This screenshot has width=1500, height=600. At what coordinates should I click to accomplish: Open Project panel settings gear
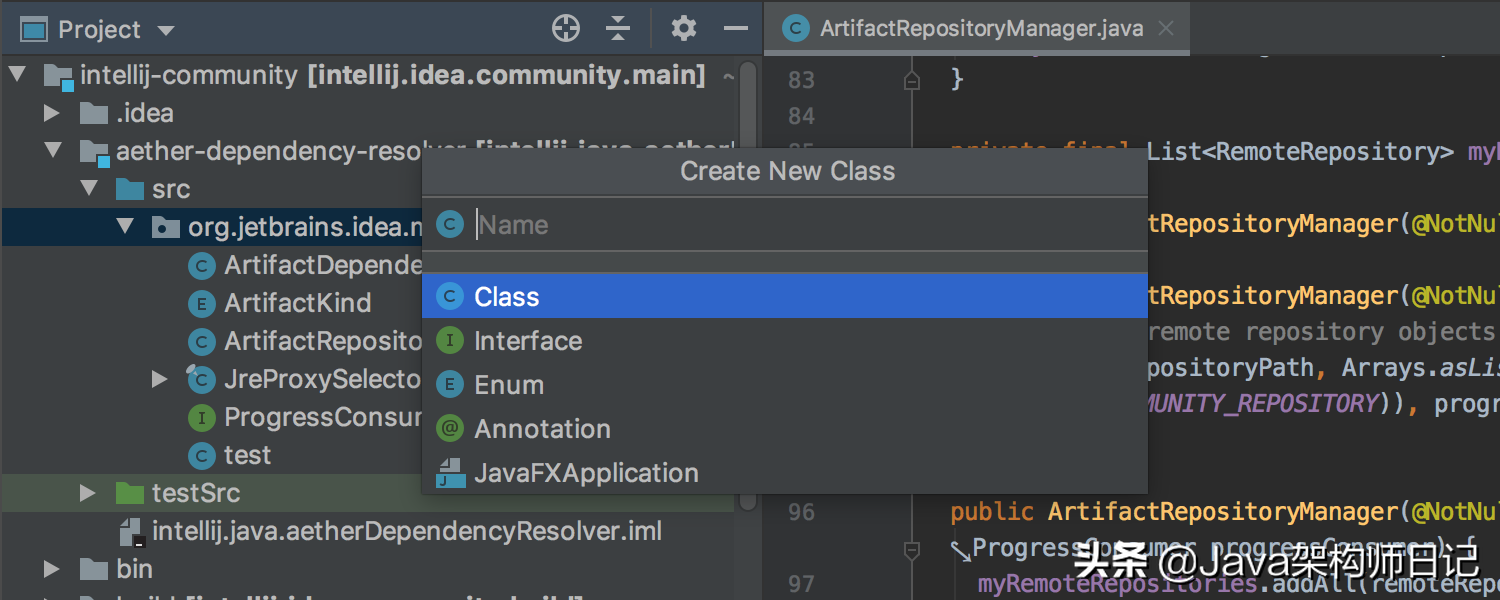point(684,28)
